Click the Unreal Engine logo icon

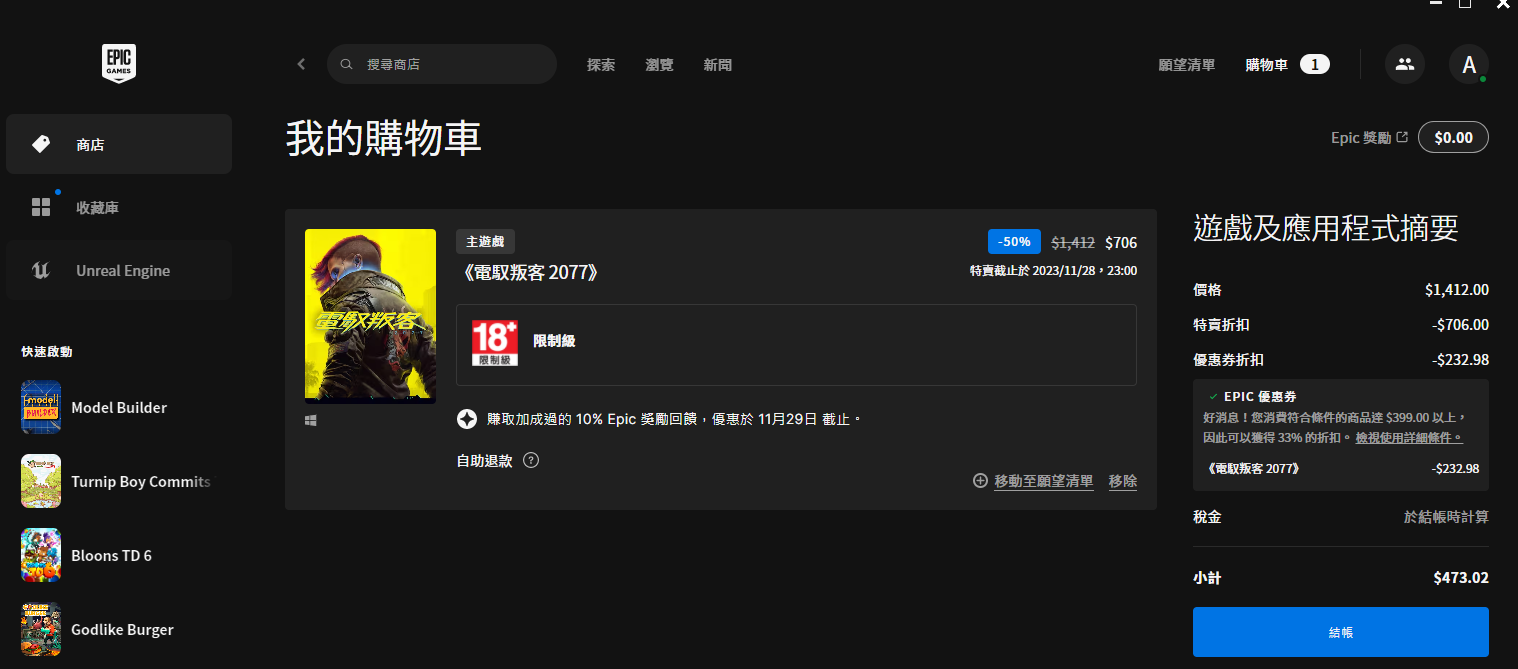click(x=41, y=270)
